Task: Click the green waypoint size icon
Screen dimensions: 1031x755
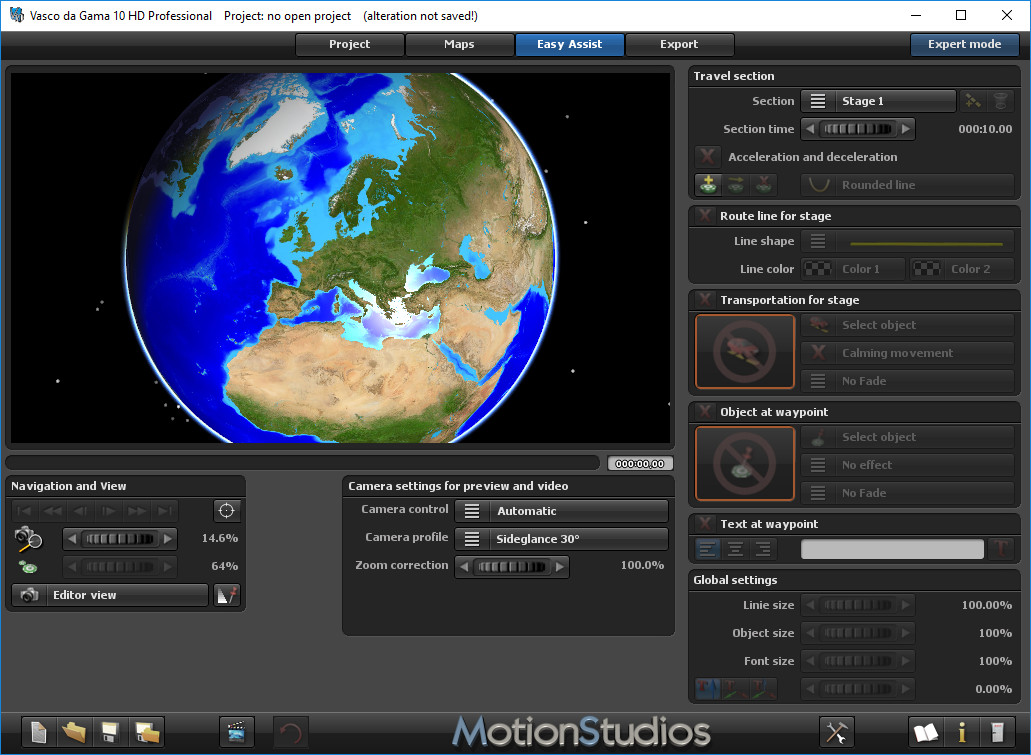Action: coord(28,566)
